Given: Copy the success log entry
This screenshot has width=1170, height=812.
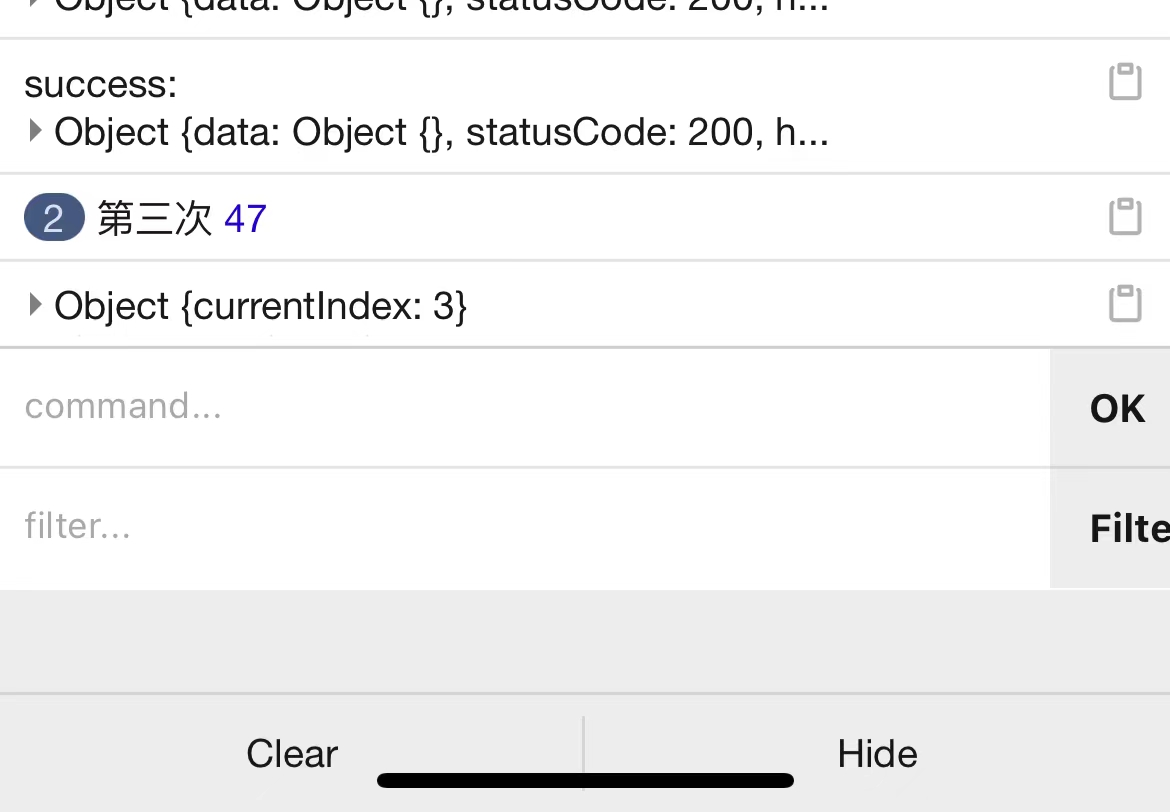Looking at the screenshot, I should click(x=1125, y=81).
